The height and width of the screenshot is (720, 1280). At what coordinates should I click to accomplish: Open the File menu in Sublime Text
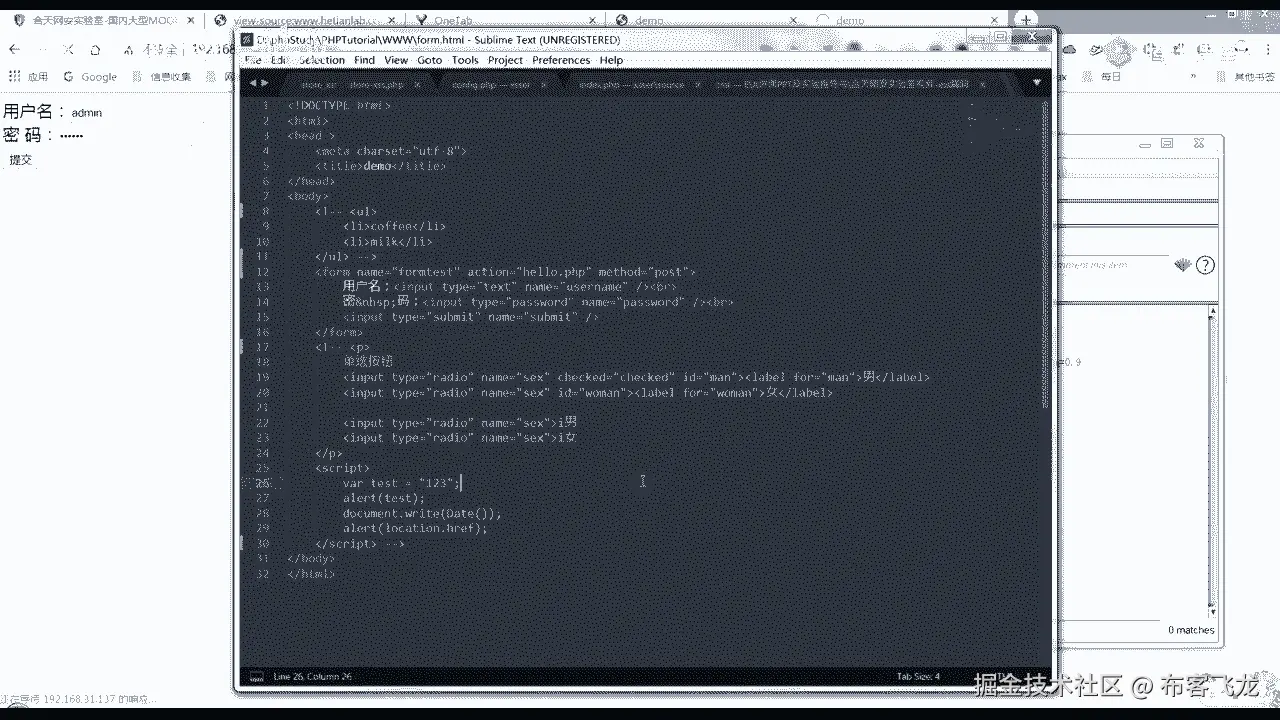pyautogui.click(x=253, y=60)
